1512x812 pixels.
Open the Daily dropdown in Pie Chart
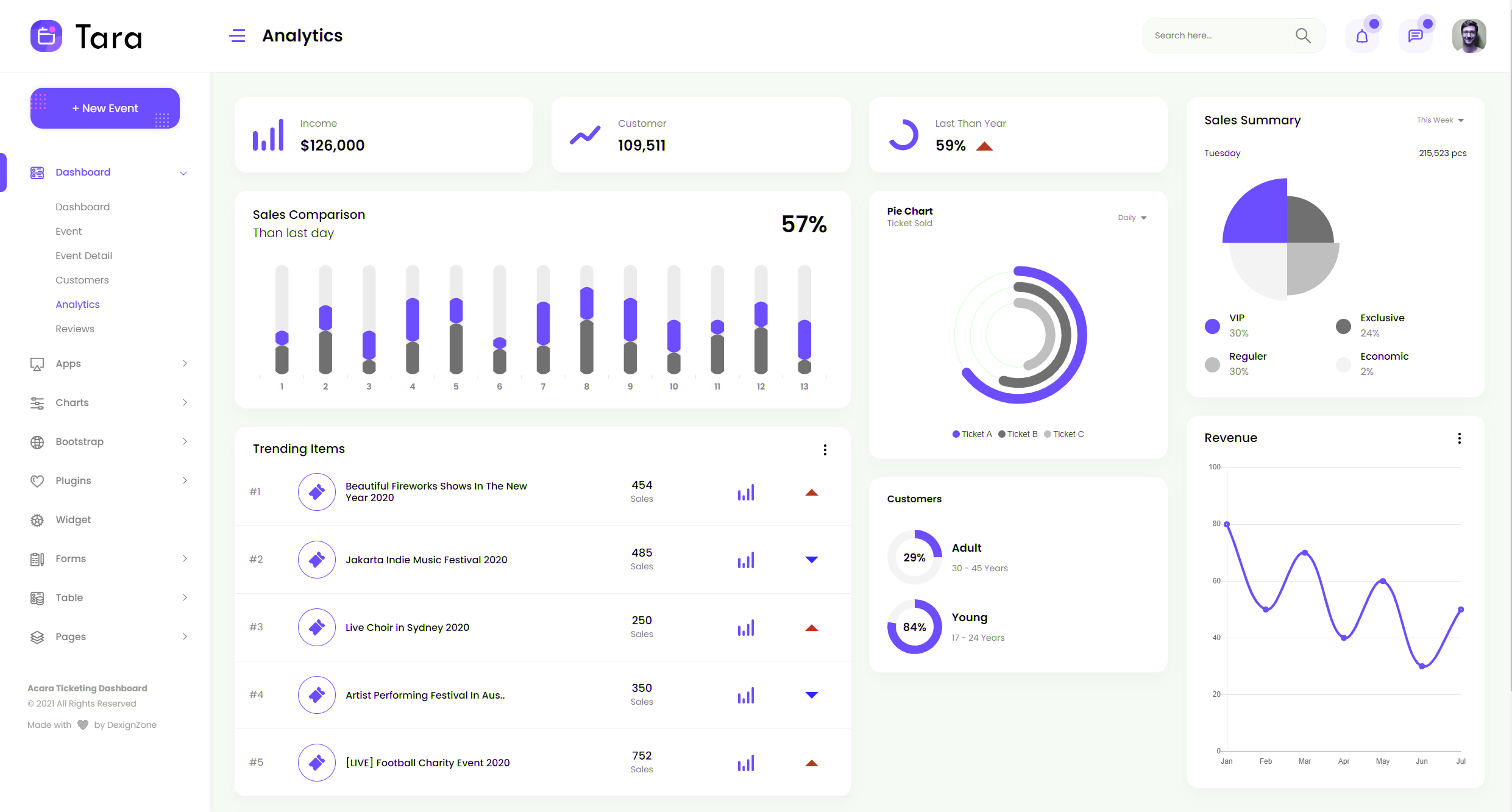click(1132, 218)
